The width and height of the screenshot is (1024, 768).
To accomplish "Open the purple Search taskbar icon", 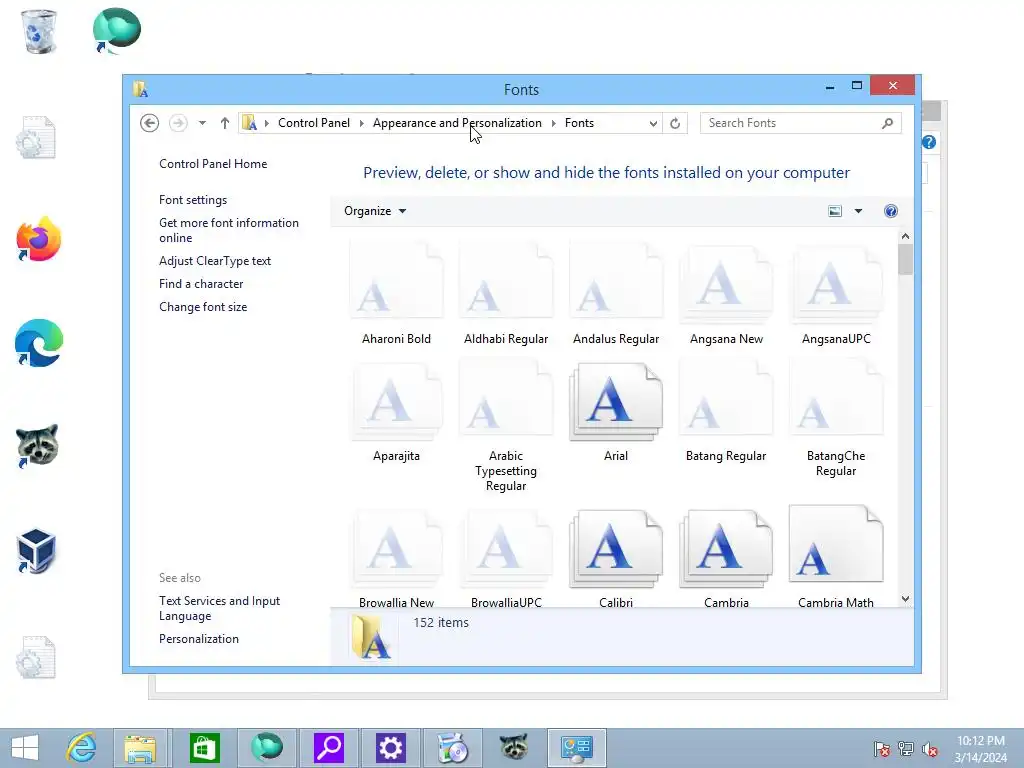I will point(328,748).
